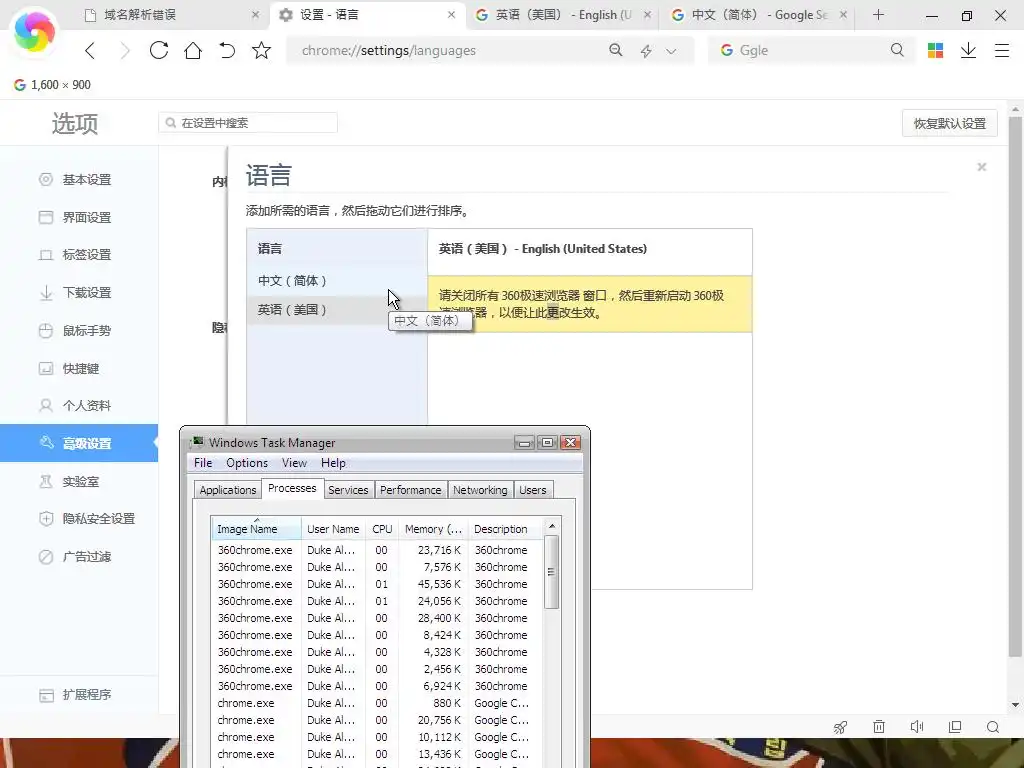Switch to Users tab in Task Manager
1024x768 pixels.
pos(533,490)
